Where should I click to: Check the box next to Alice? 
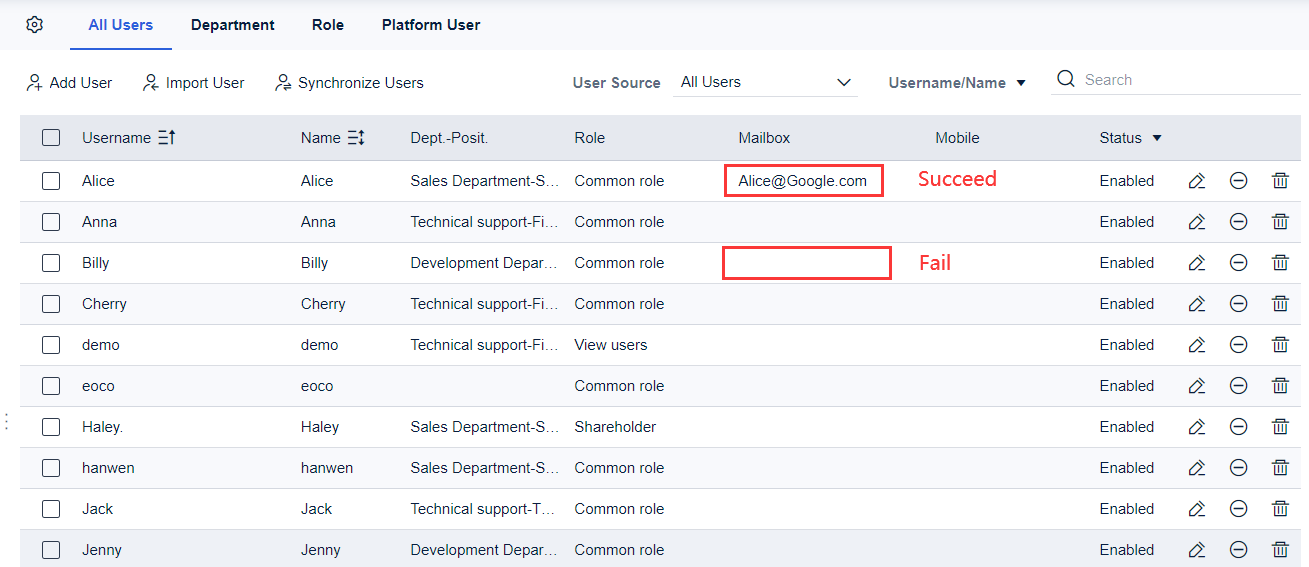(51, 181)
